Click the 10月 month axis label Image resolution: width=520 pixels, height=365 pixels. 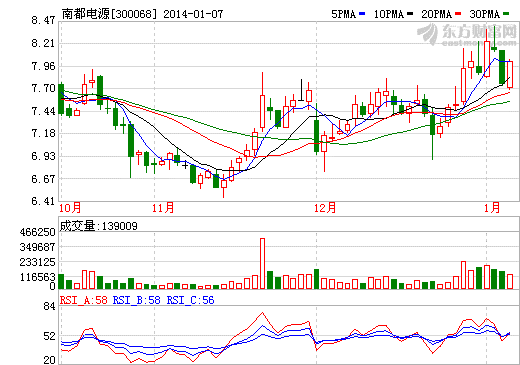pyautogui.click(x=70, y=208)
